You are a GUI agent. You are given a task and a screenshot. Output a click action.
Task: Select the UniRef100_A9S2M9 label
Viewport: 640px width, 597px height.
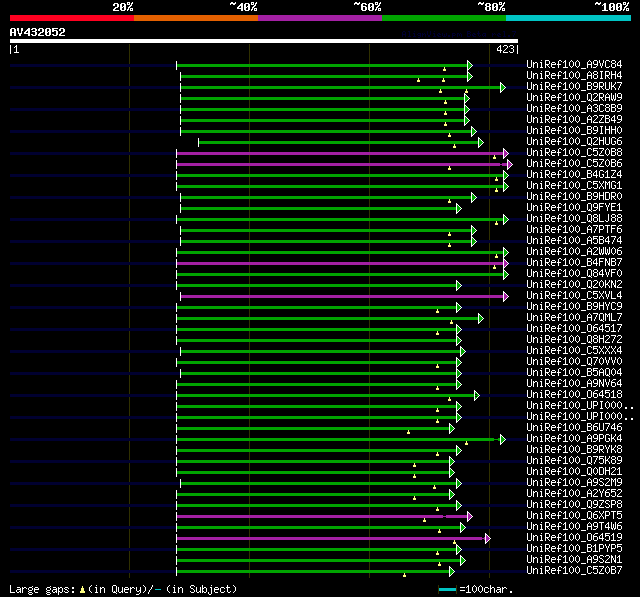pos(574,483)
